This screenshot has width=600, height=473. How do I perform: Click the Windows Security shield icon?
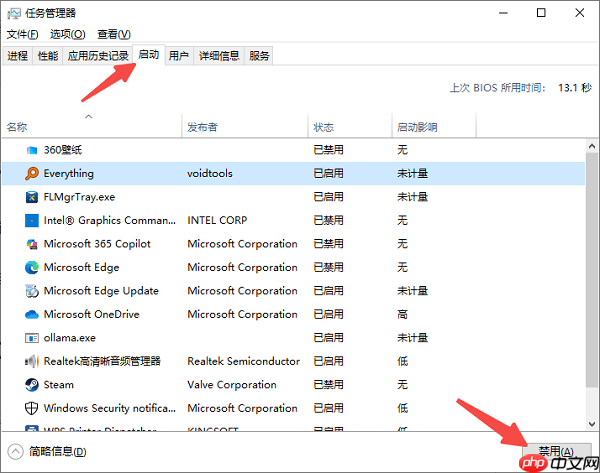(x=32, y=408)
